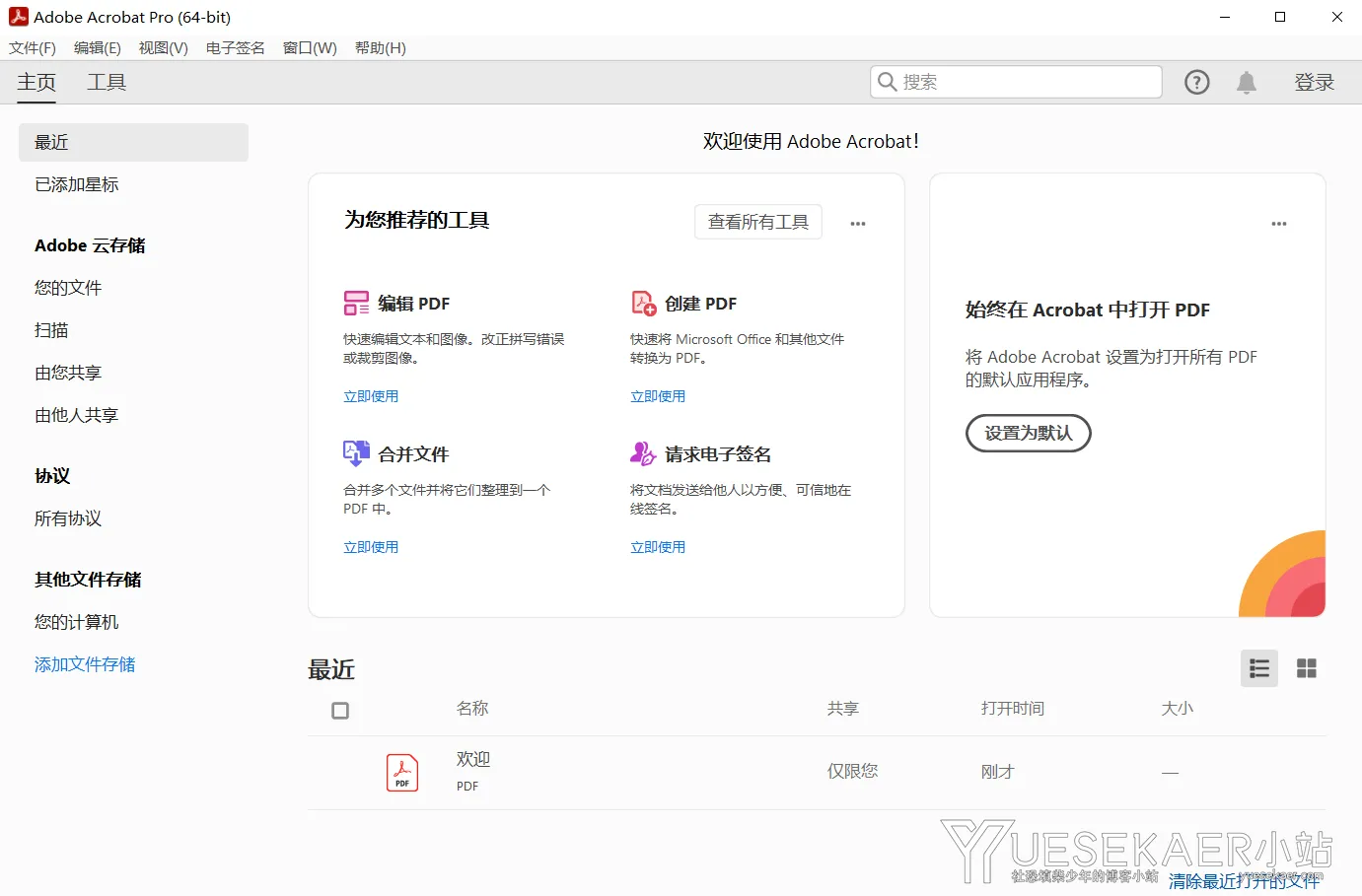
Task: Open the 视图(V) menu
Action: [x=164, y=48]
